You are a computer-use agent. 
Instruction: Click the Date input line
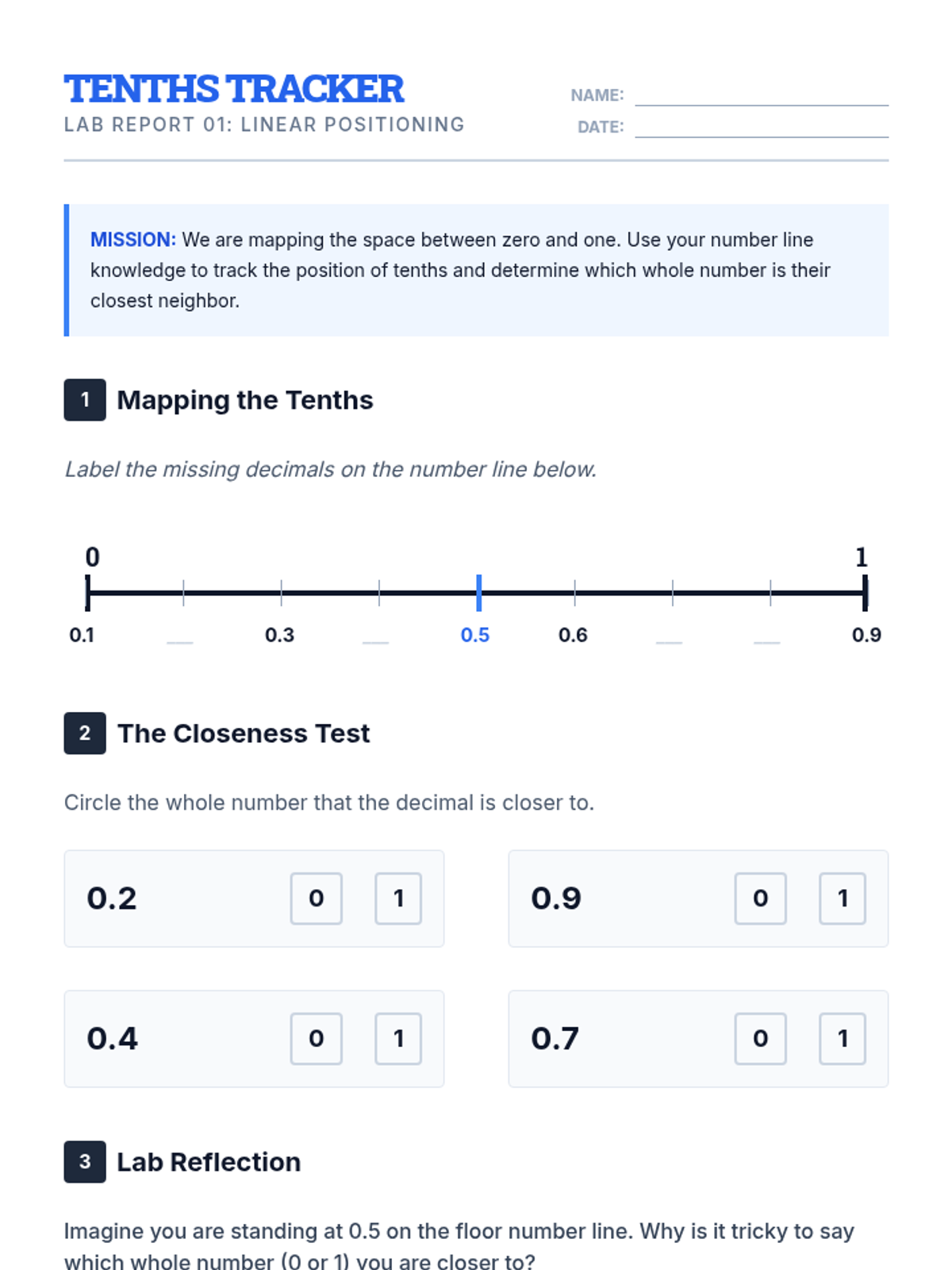(x=761, y=127)
